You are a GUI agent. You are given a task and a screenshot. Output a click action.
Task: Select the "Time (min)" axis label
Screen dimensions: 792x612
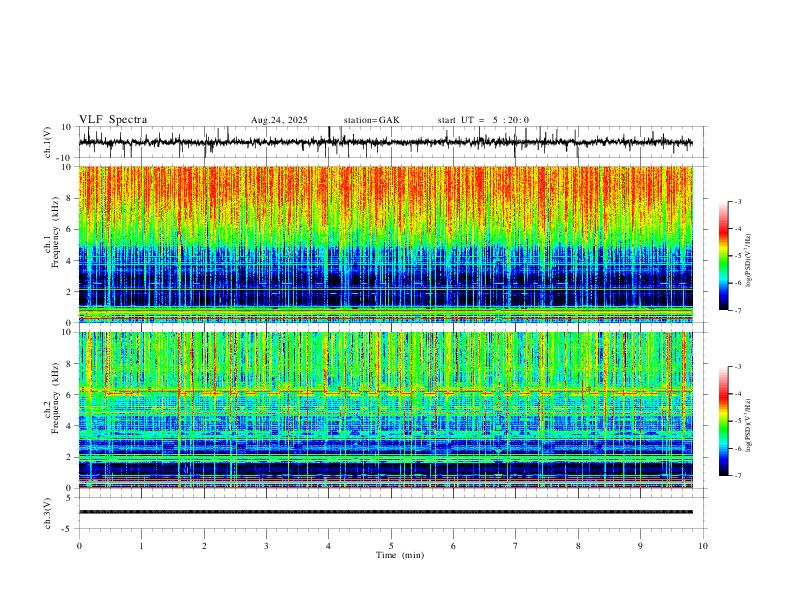pos(400,555)
